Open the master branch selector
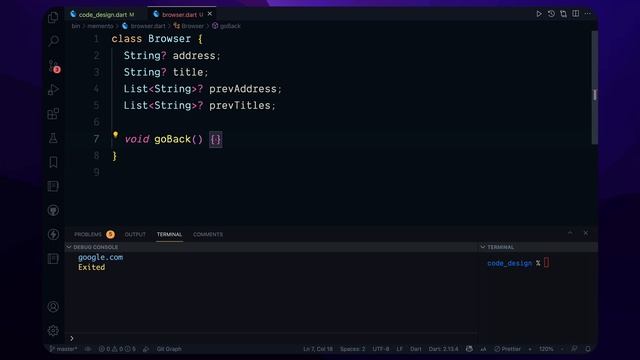640x360 pixels. [63, 349]
